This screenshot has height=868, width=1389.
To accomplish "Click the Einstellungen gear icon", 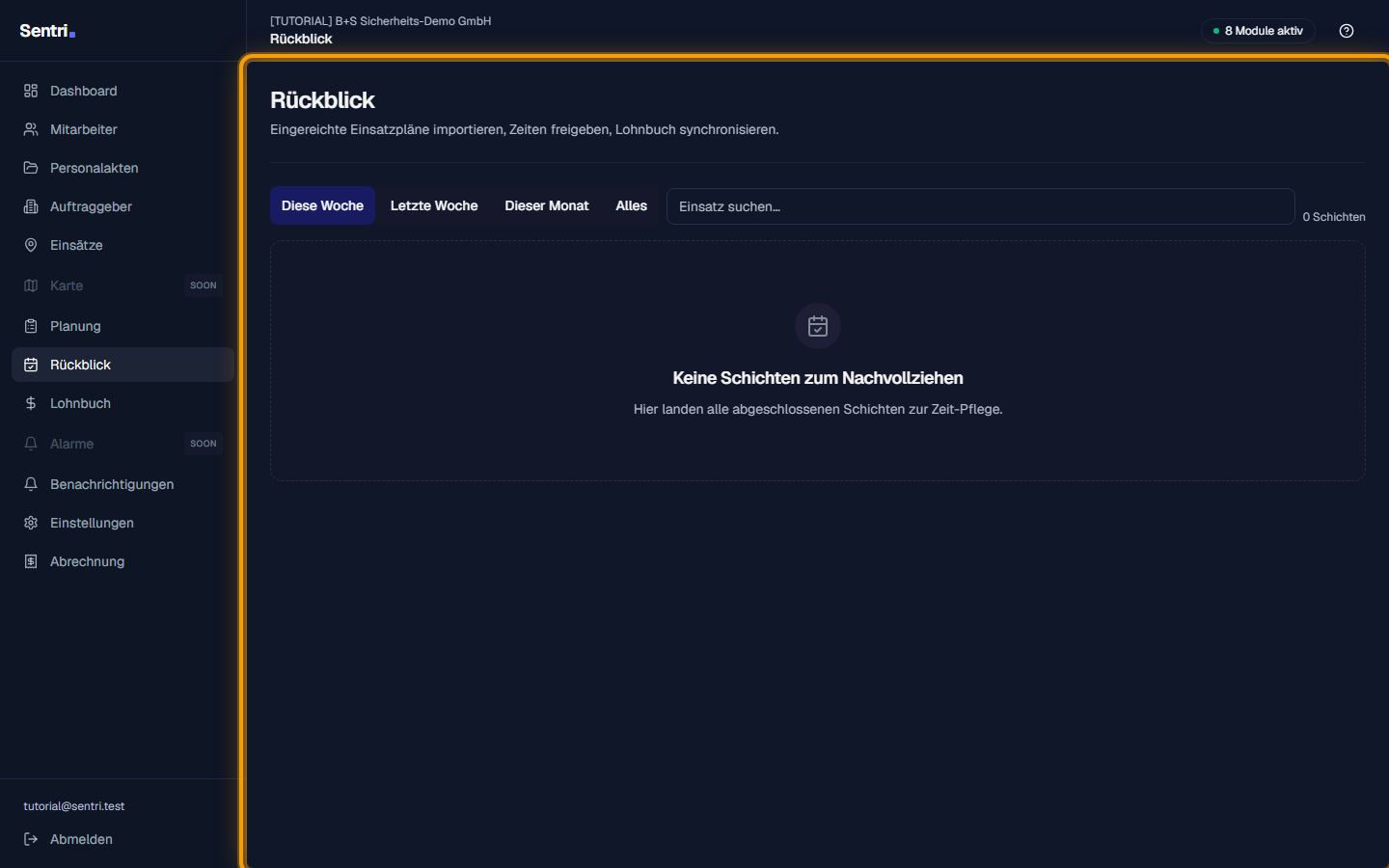I will 31,523.
